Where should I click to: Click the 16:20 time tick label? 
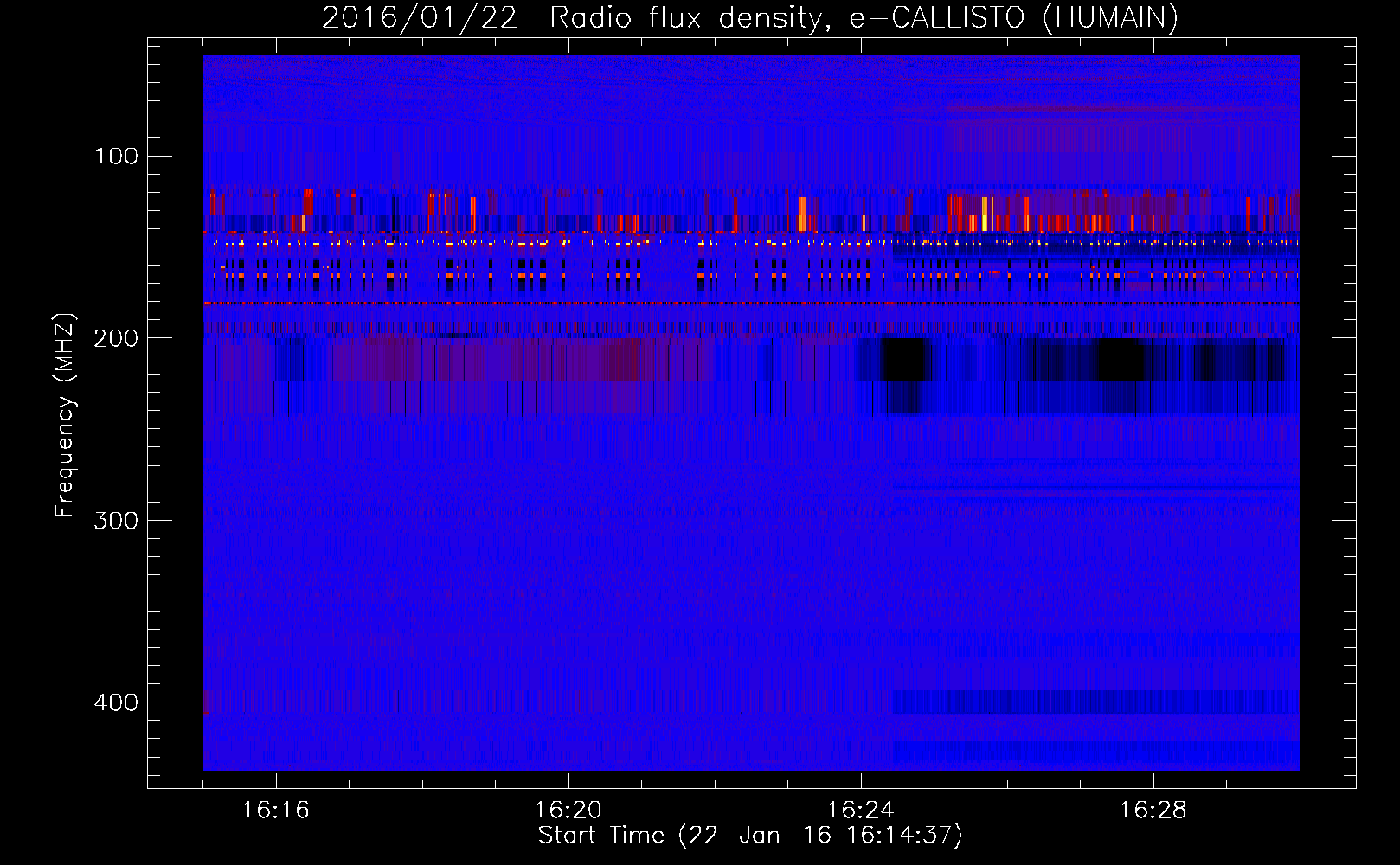[x=568, y=811]
